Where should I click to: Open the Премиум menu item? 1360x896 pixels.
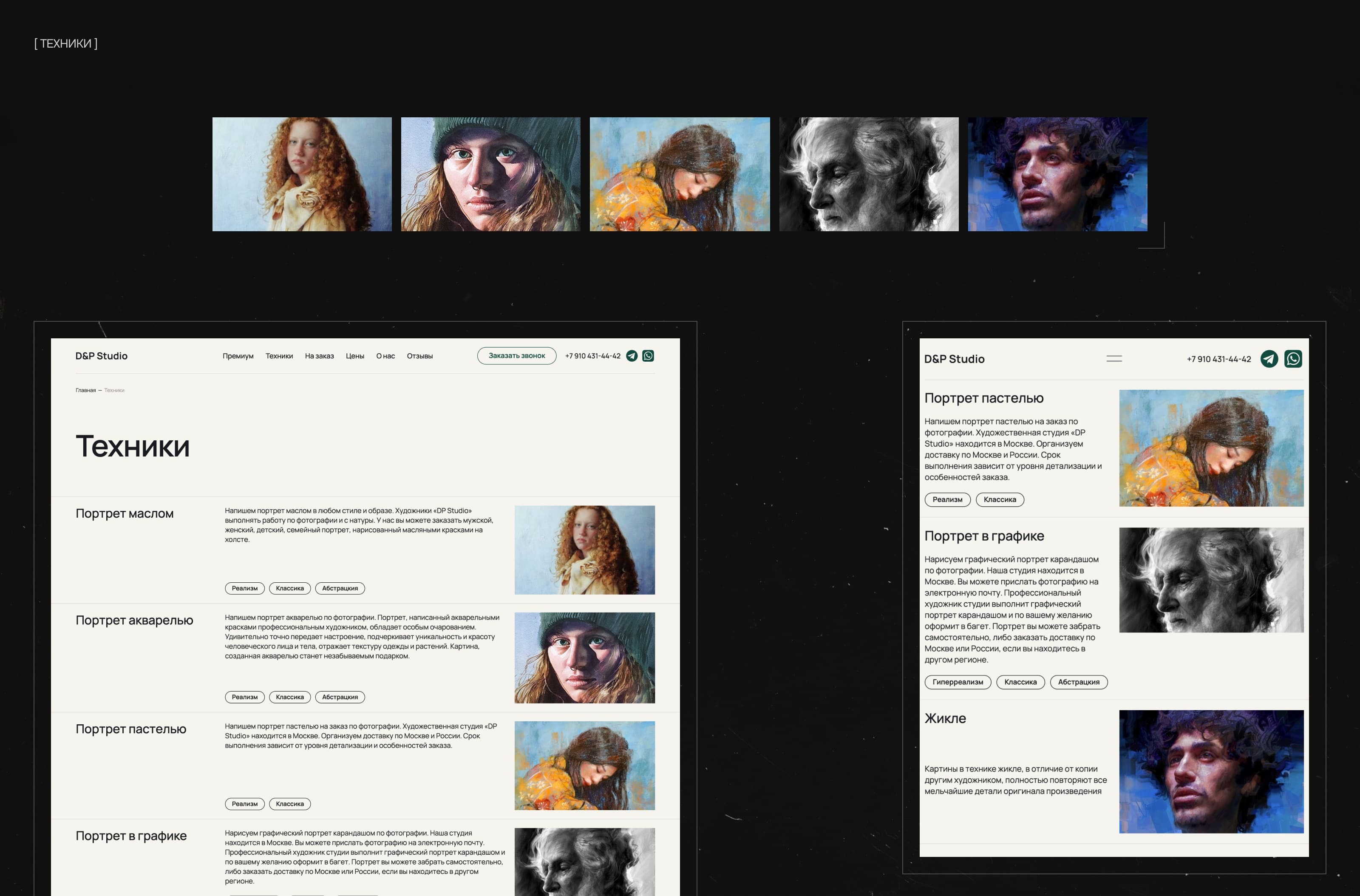point(238,356)
